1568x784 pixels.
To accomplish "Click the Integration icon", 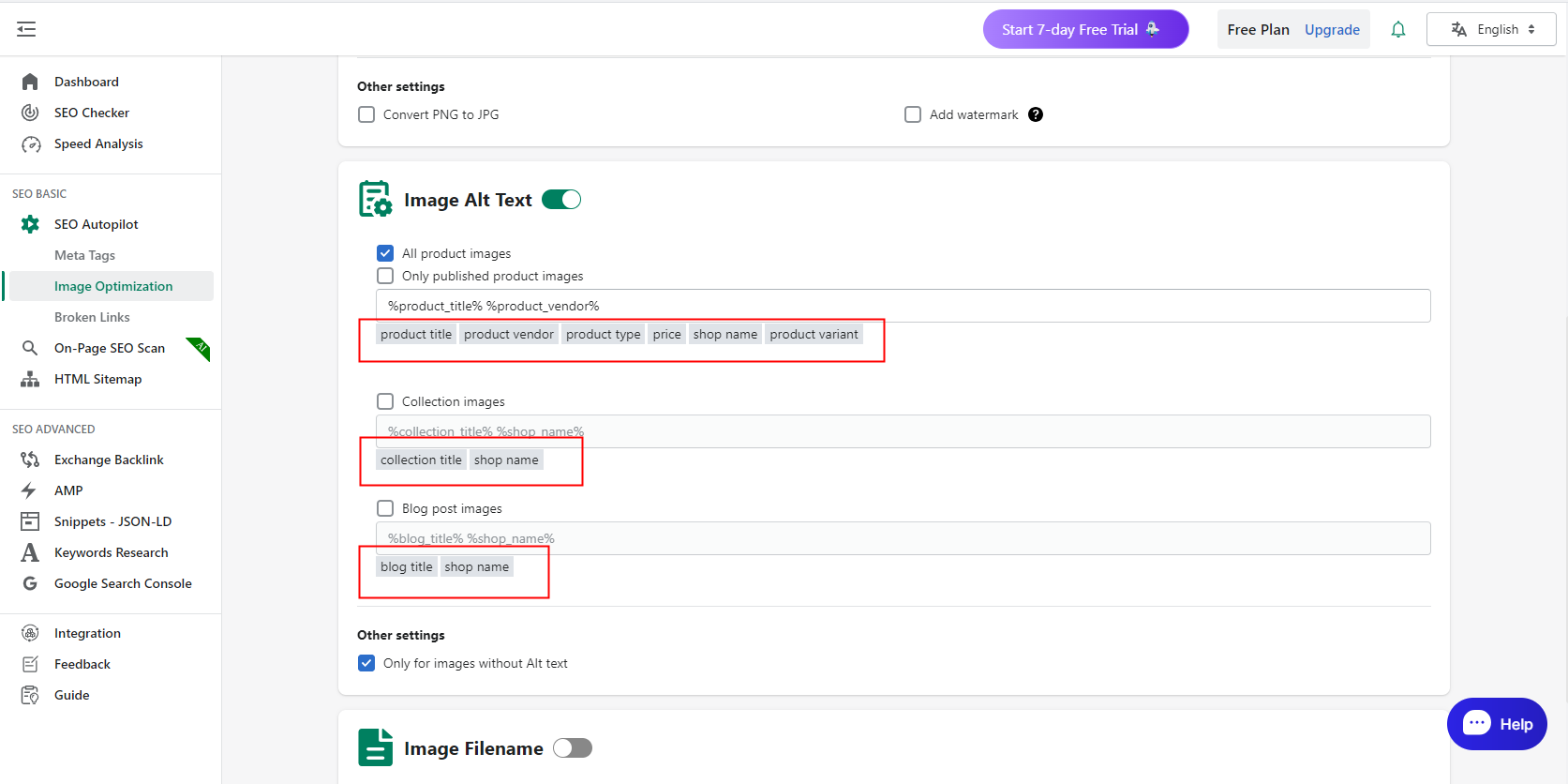I will (x=30, y=633).
